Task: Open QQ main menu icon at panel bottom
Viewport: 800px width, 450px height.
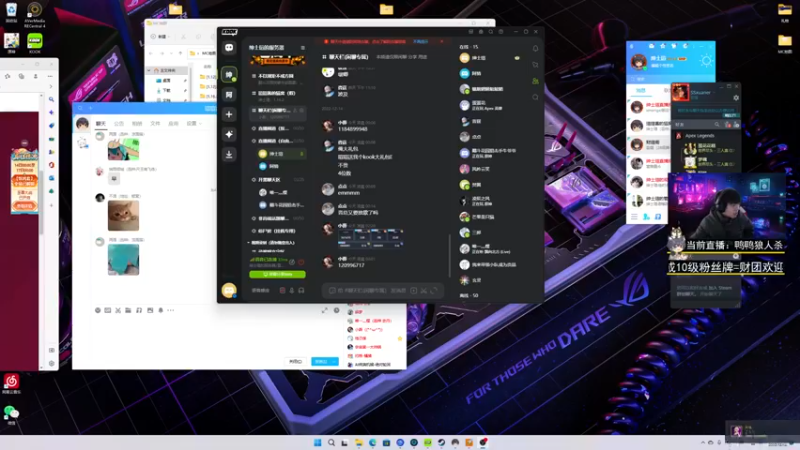Action: point(634,217)
